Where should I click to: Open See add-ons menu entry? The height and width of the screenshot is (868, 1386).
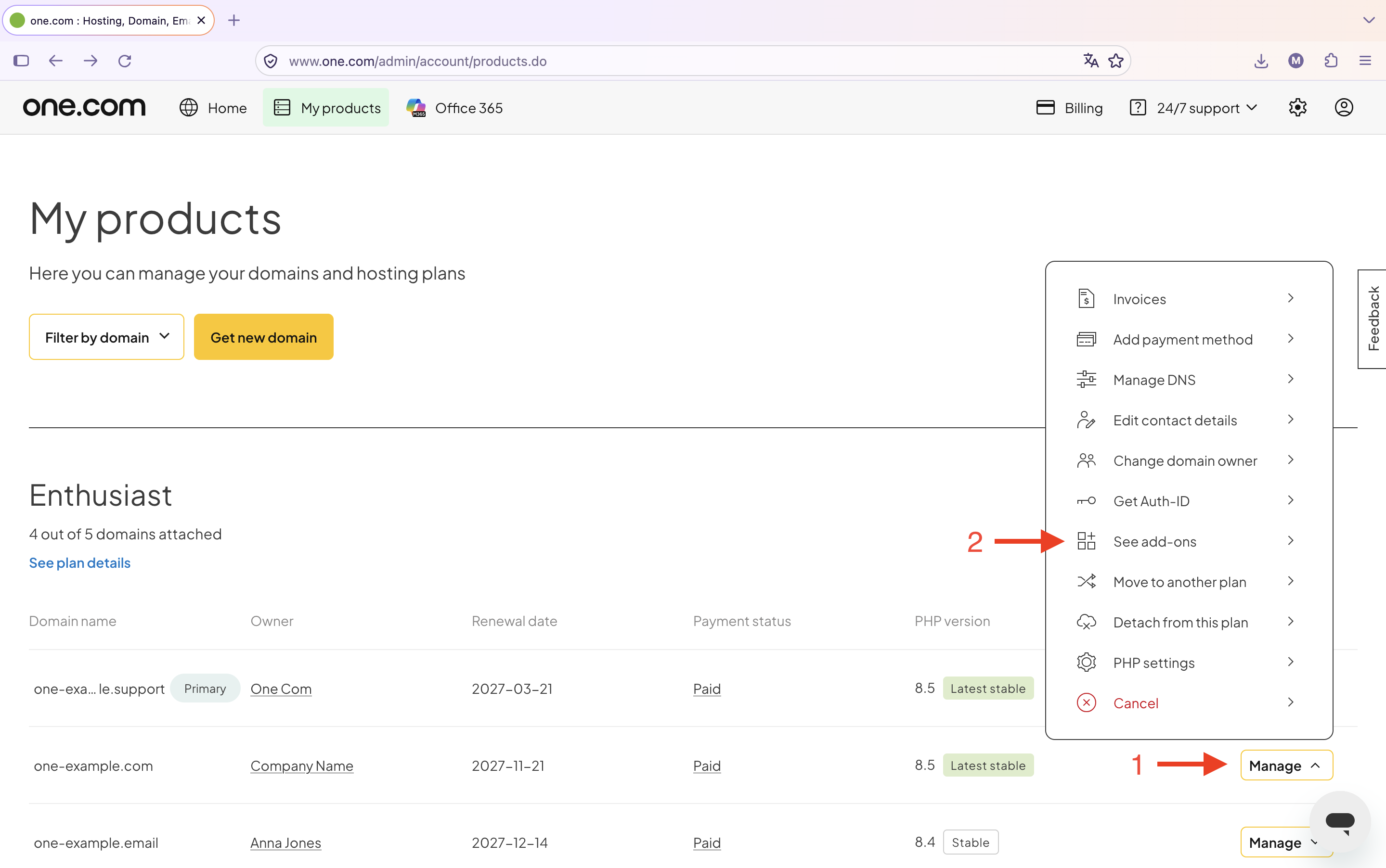pyautogui.click(x=1189, y=541)
